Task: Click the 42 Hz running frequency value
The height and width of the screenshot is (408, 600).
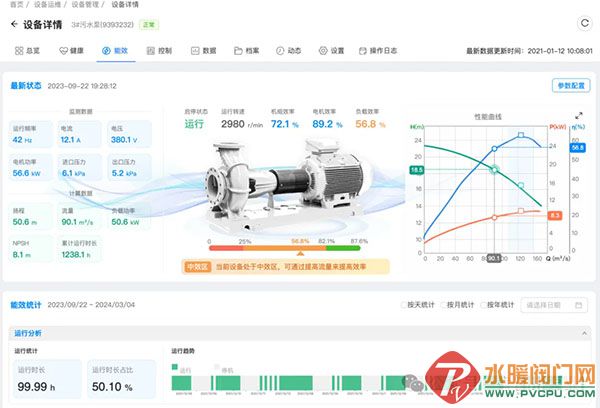Action: 22,140
